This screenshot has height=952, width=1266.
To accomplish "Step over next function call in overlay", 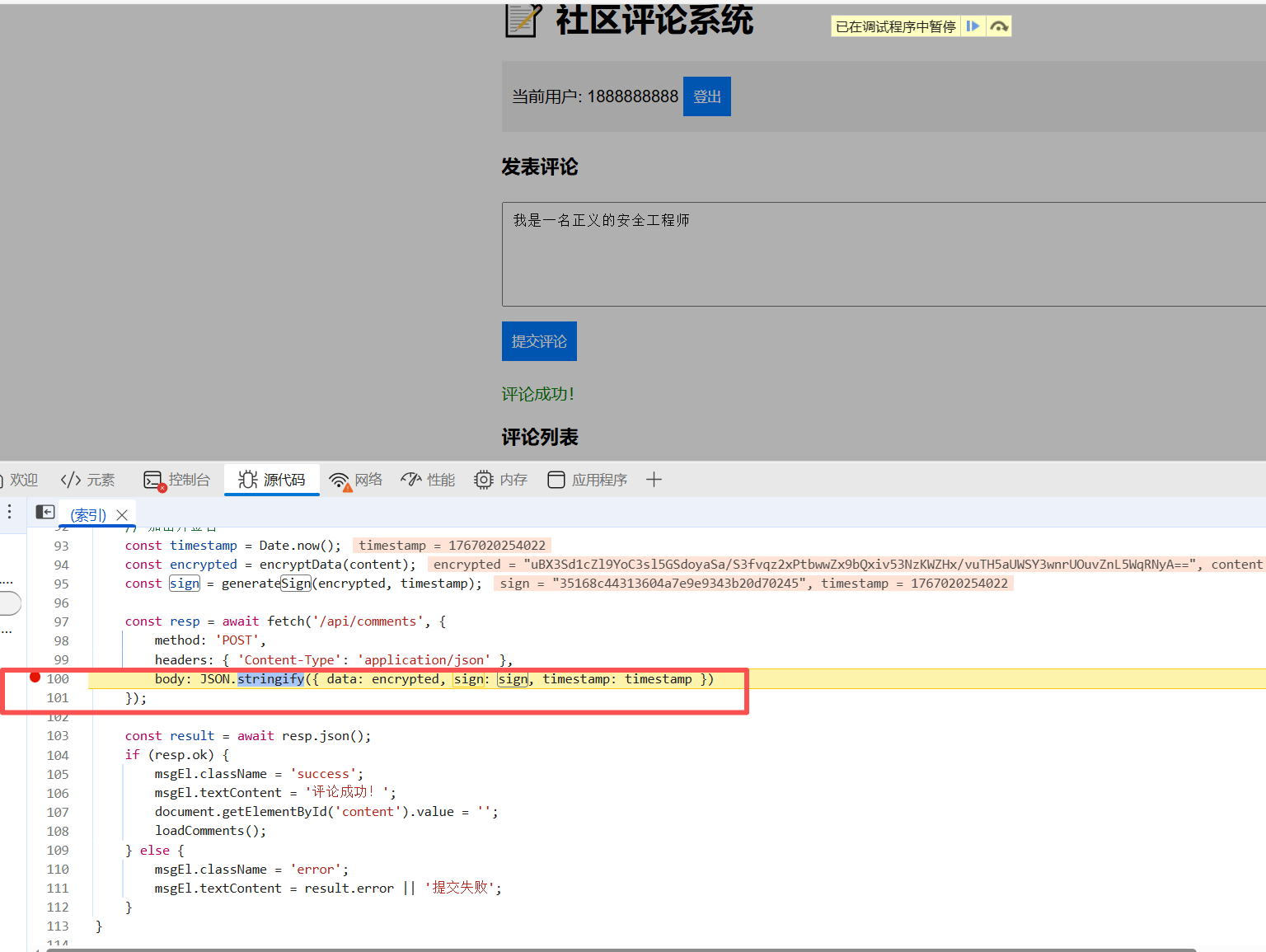I will click(x=999, y=26).
